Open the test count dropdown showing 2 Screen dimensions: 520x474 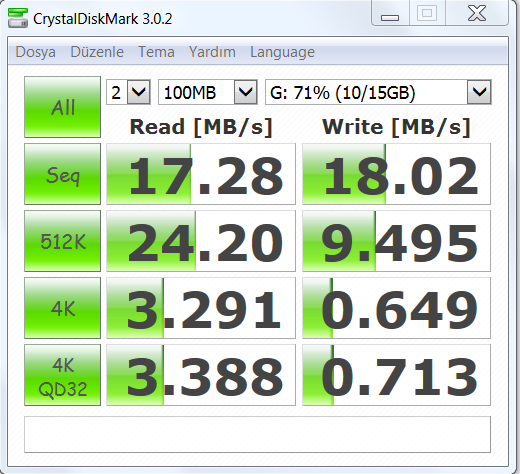click(128, 92)
